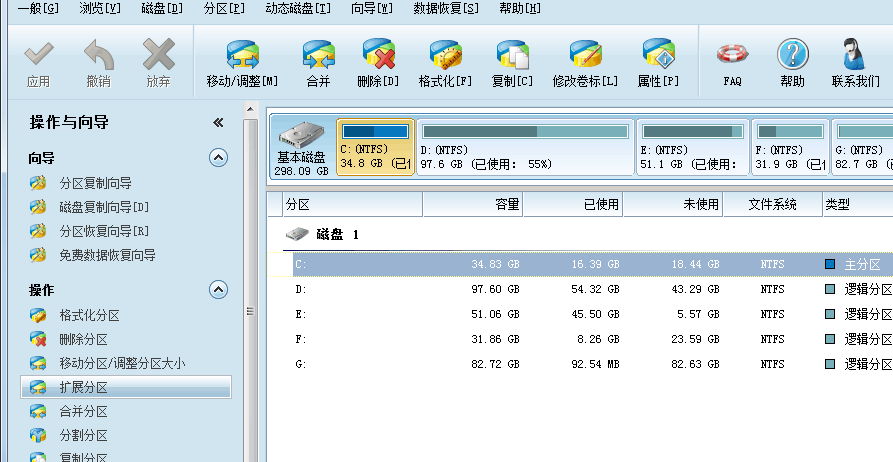The image size is (893, 462).
Task: Start the 免费数据恢复向导 wizard
Action: tap(108, 255)
